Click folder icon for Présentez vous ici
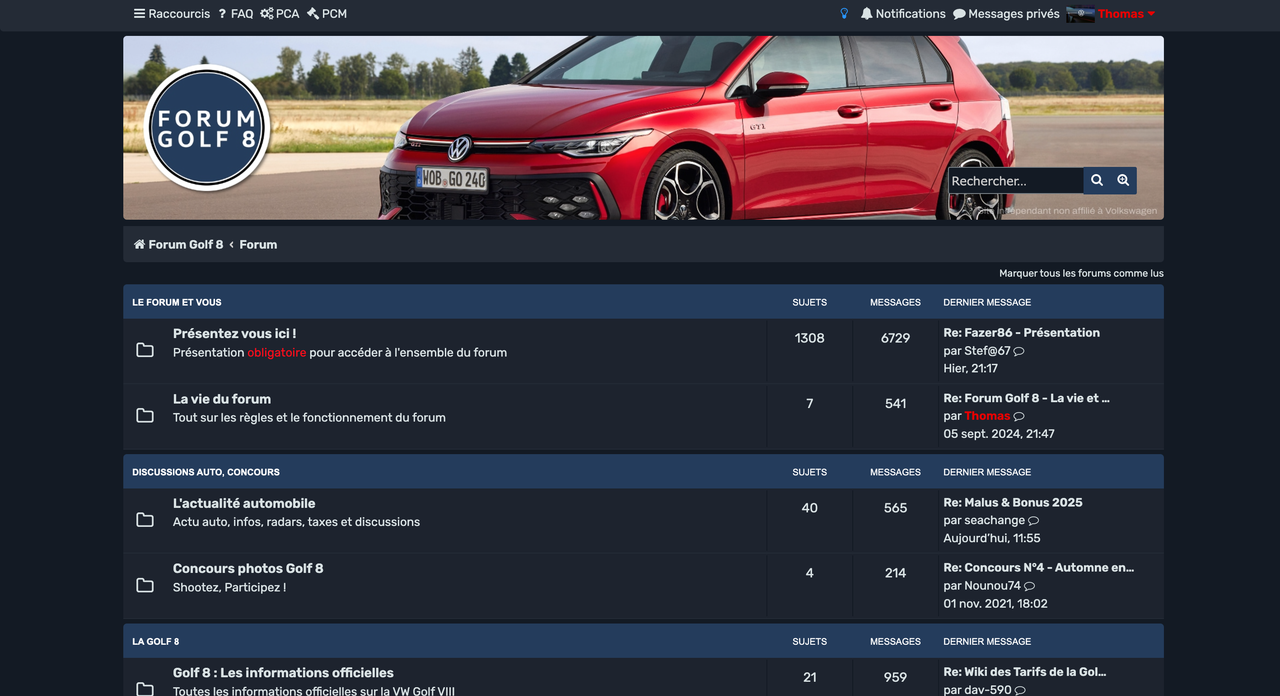This screenshot has width=1280, height=696. click(x=145, y=350)
